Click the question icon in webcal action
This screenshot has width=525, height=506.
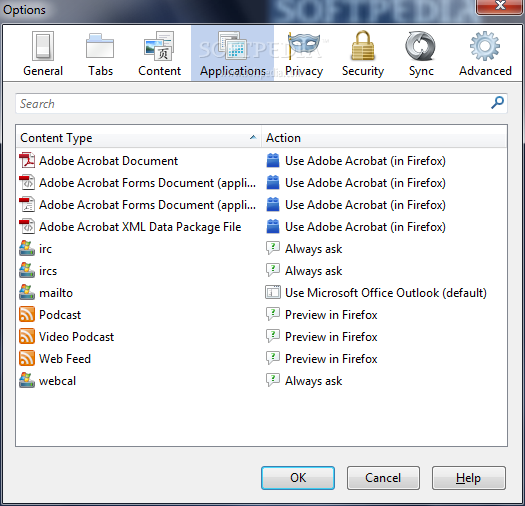tap(273, 380)
